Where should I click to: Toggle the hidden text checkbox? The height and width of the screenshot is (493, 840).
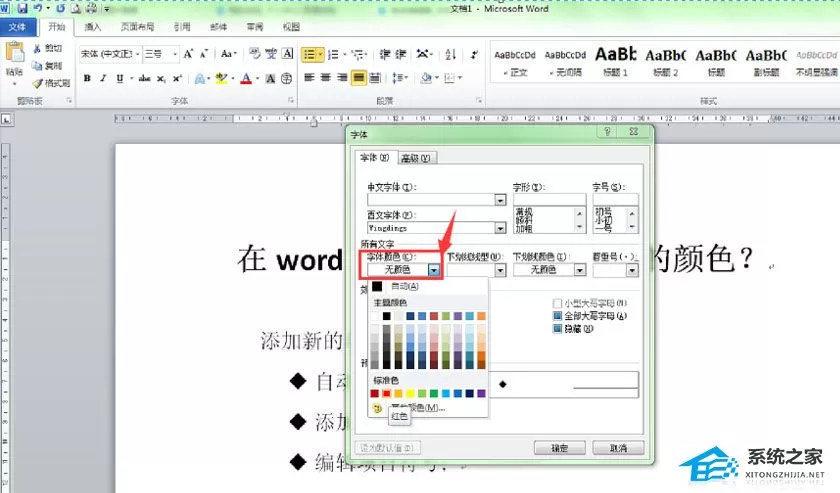click(x=557, y=328)
